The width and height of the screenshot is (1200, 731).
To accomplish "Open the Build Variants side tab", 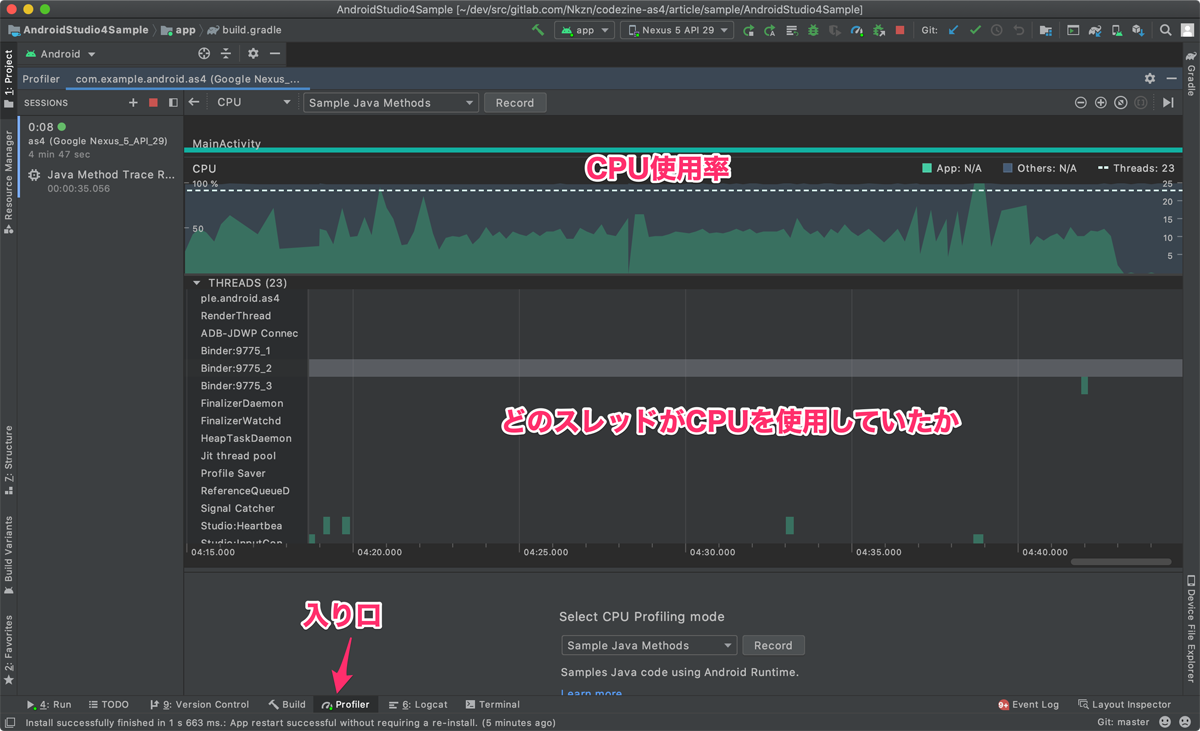I will 9,555.
